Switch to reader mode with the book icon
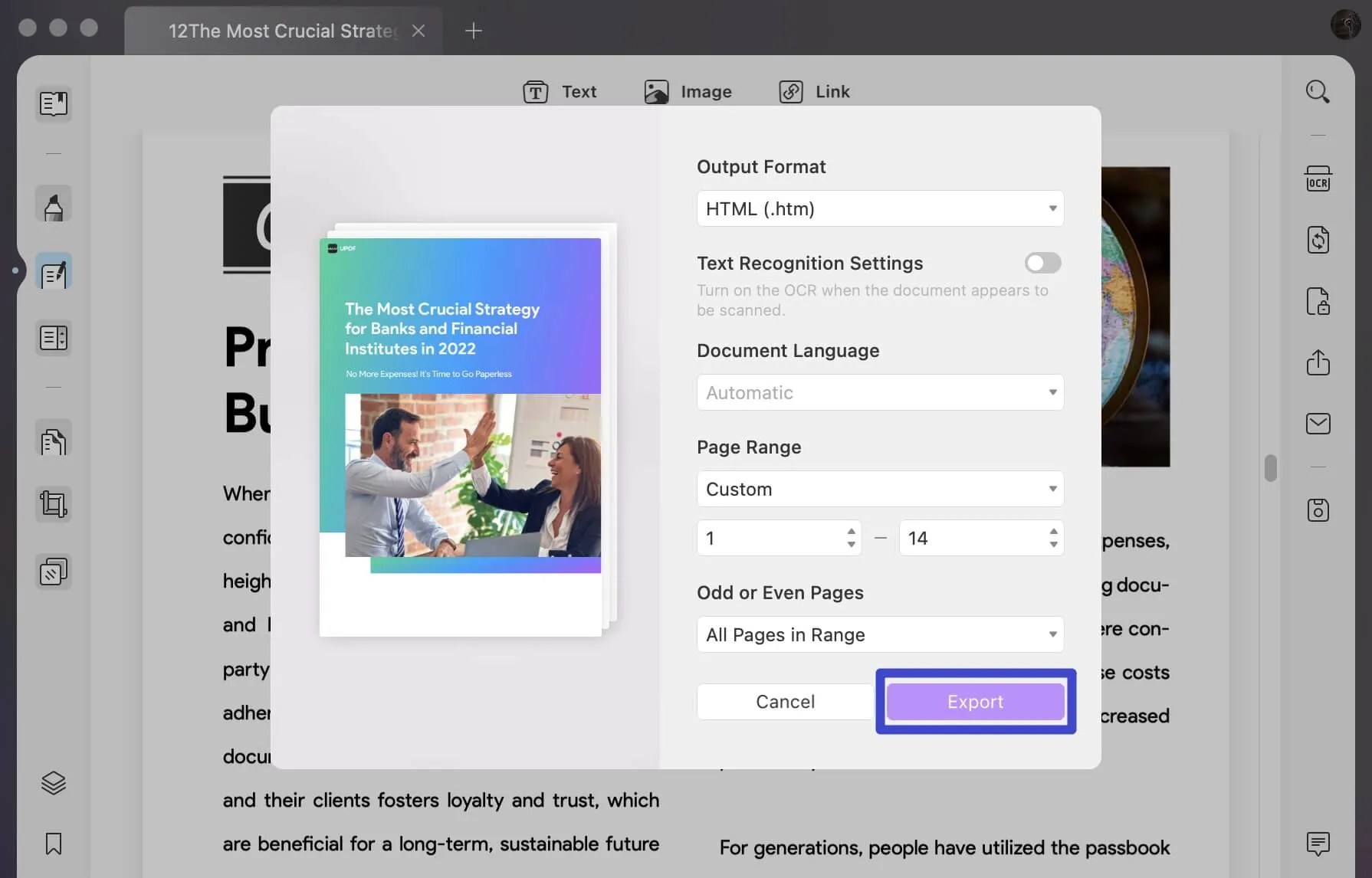The image size is (1372, 878). 54,105
